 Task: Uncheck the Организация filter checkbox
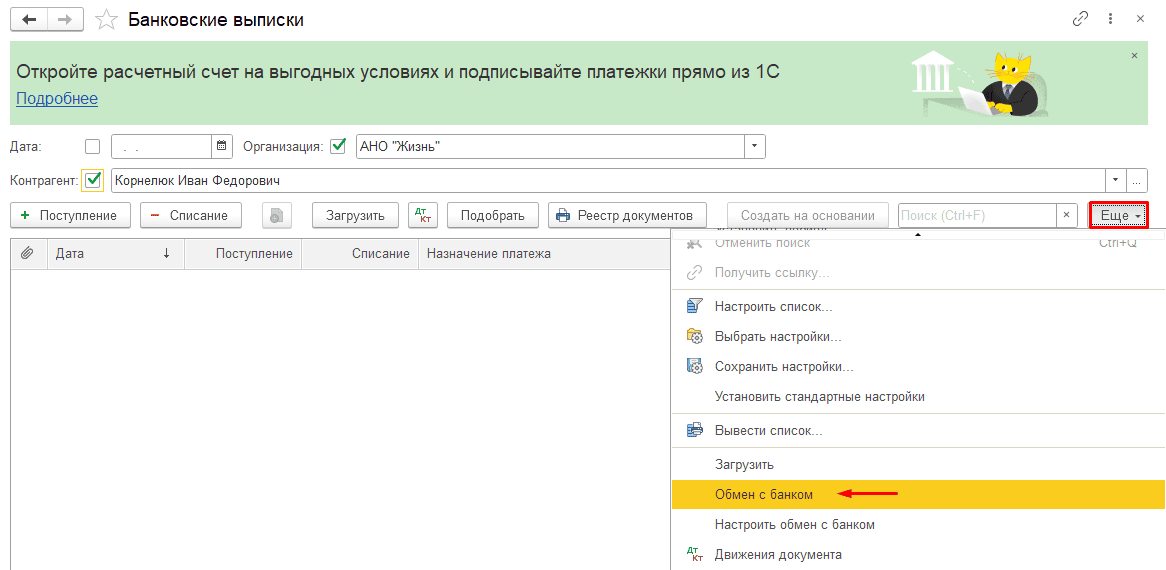pos(338,146)
